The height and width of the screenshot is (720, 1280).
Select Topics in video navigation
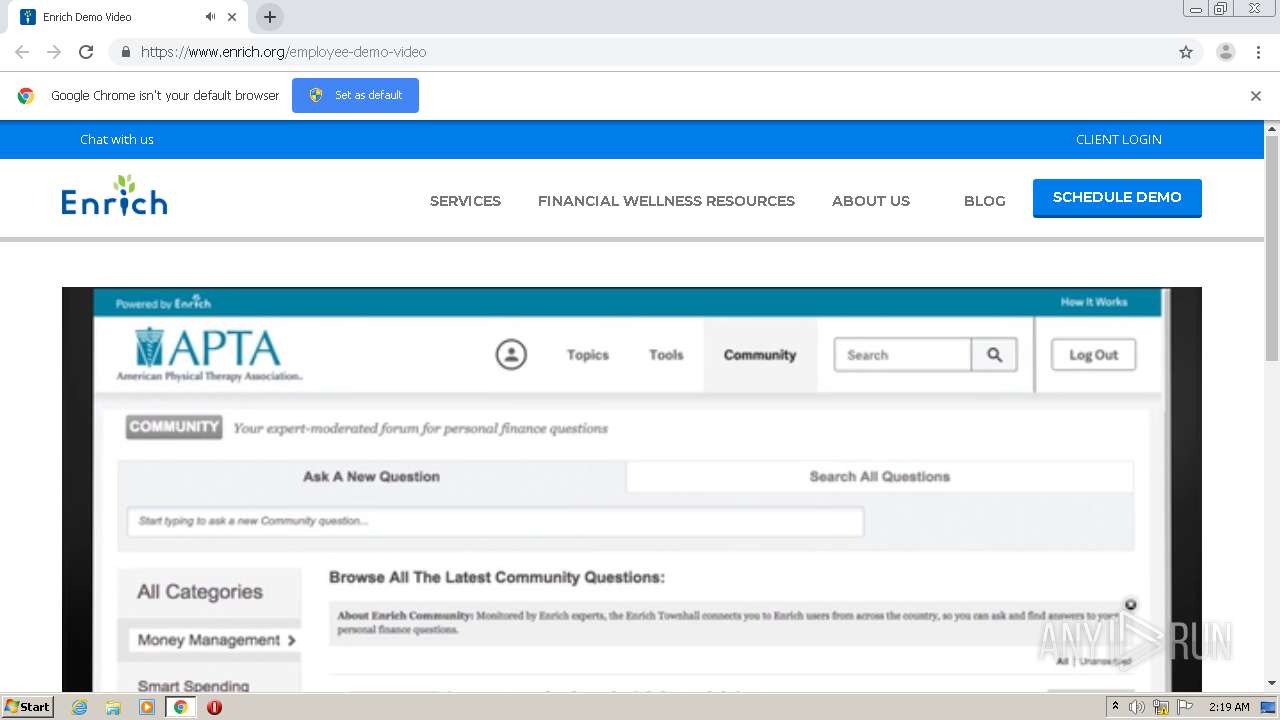coord(588,355)
